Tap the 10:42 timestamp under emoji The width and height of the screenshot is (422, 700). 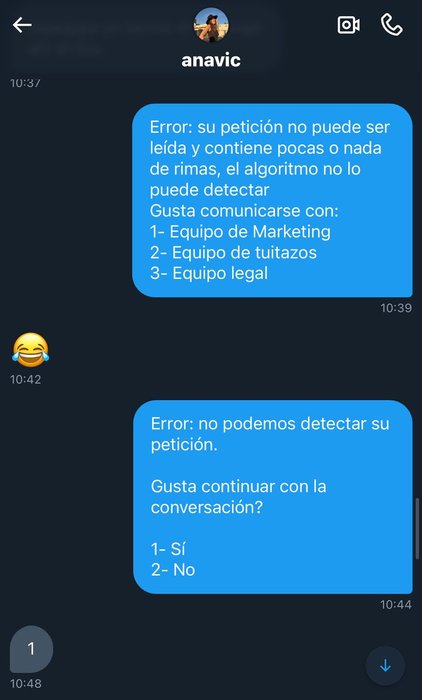click(25, 379)
